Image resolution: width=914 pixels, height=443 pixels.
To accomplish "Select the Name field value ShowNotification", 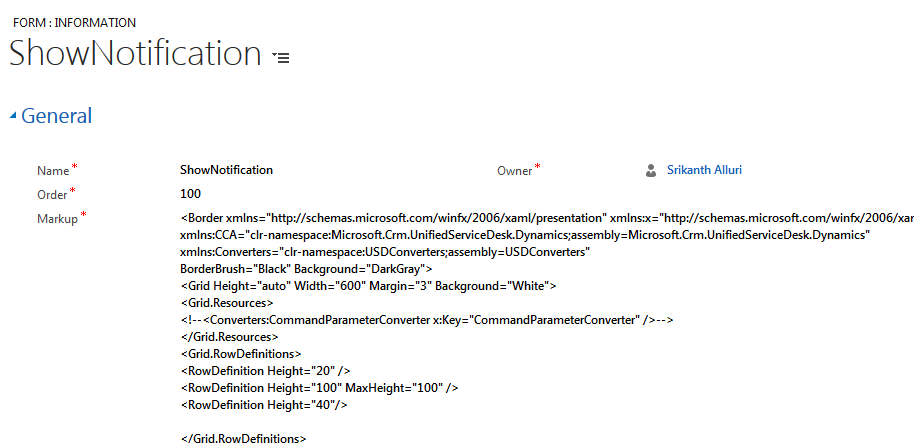I will click(226, 170).
